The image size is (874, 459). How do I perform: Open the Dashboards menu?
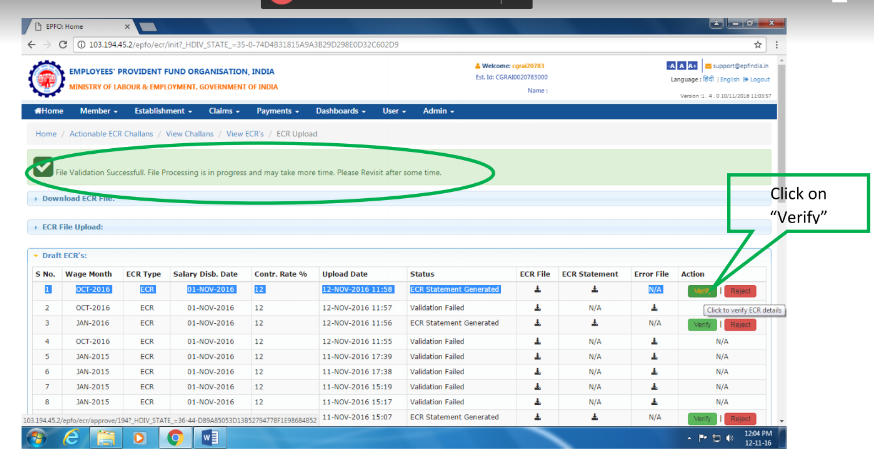[x=340, y=111]
